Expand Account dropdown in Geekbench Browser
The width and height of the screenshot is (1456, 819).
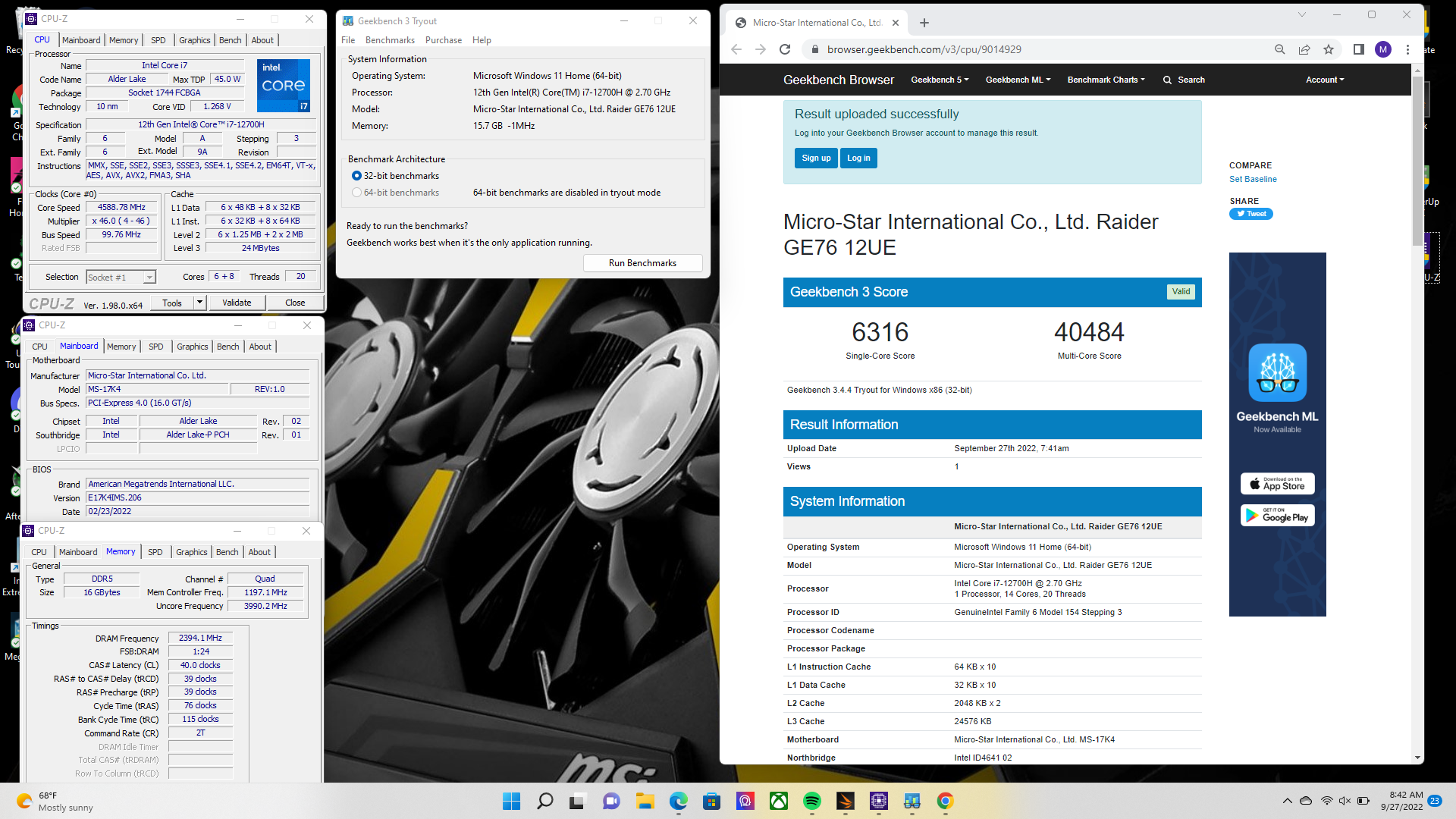click(1325, 80)
